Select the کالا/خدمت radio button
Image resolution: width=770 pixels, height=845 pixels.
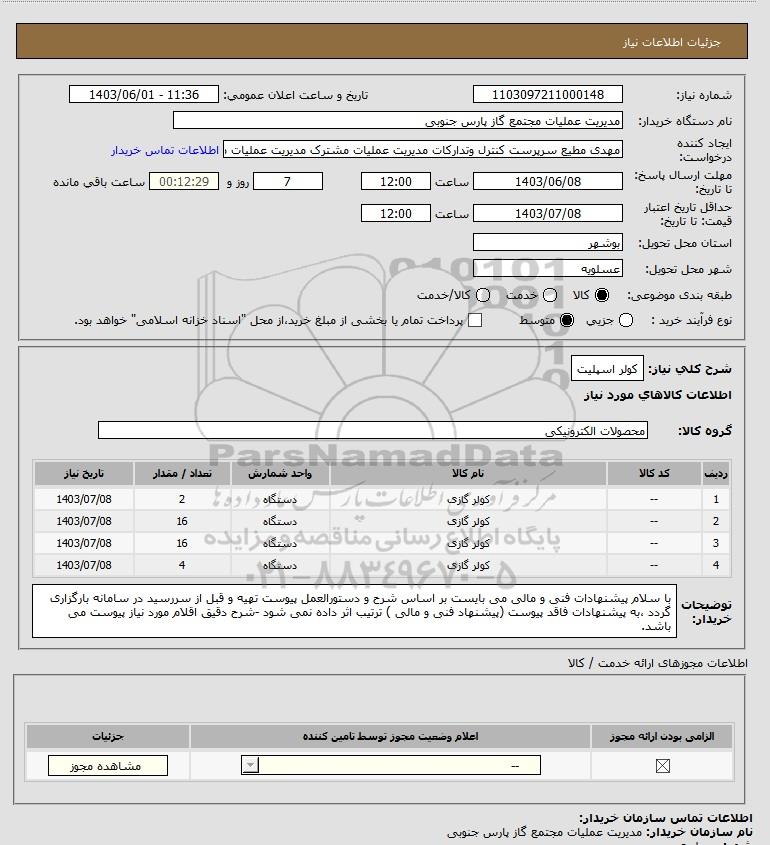click(x=483, y=295)
